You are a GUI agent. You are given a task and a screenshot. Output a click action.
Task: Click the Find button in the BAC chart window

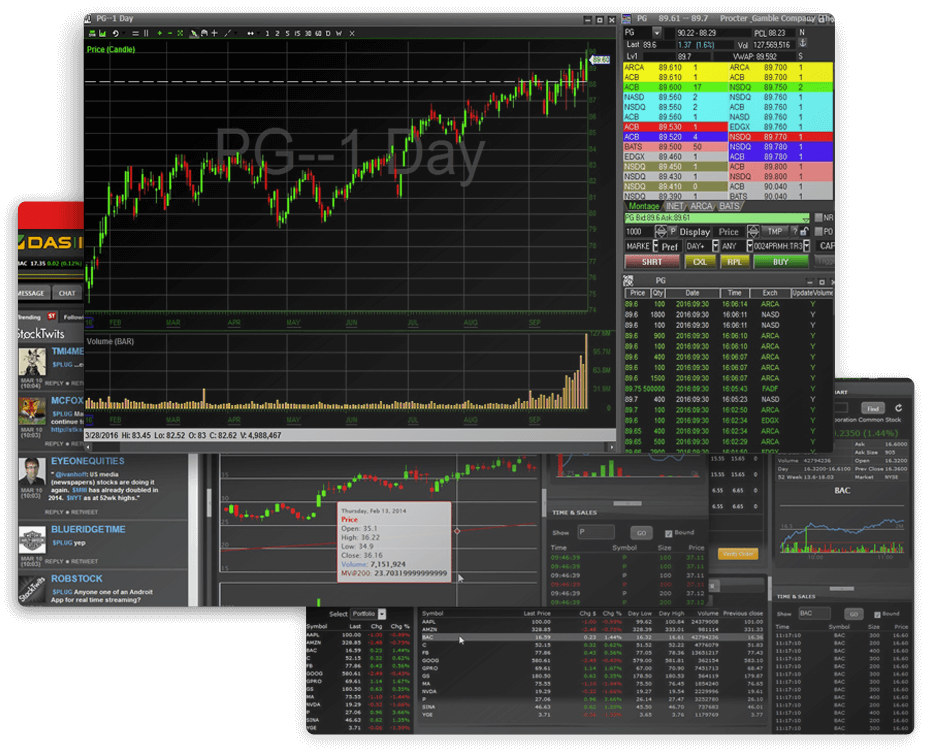pos(872,408)
